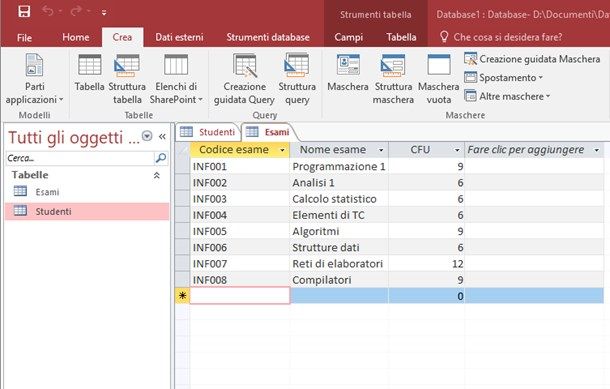Launch Creazione guidata Query
This screenshot has width=610, height=389.
pos(244,79)
